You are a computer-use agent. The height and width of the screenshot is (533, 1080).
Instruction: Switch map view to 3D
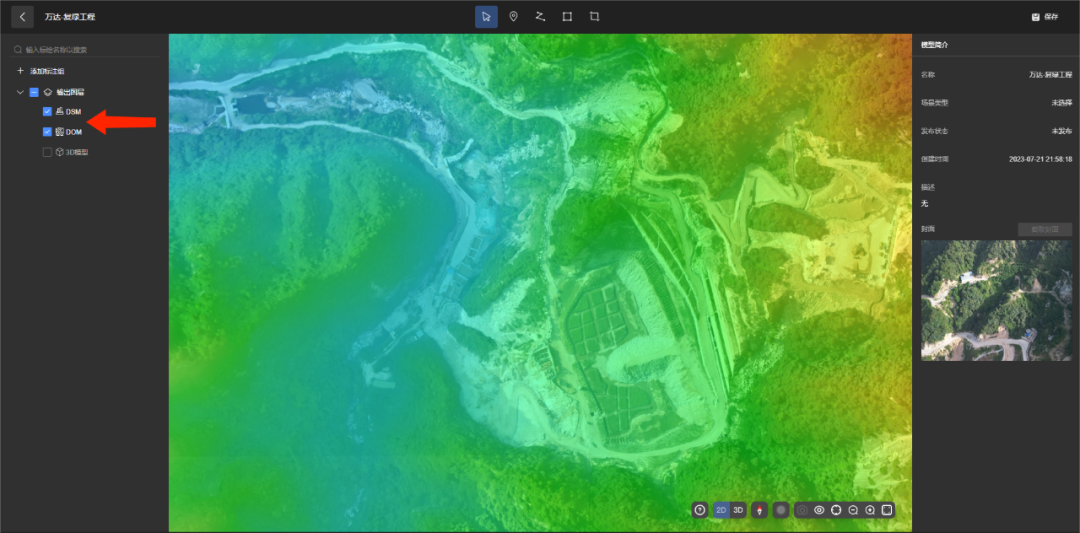tap(738, 510)
